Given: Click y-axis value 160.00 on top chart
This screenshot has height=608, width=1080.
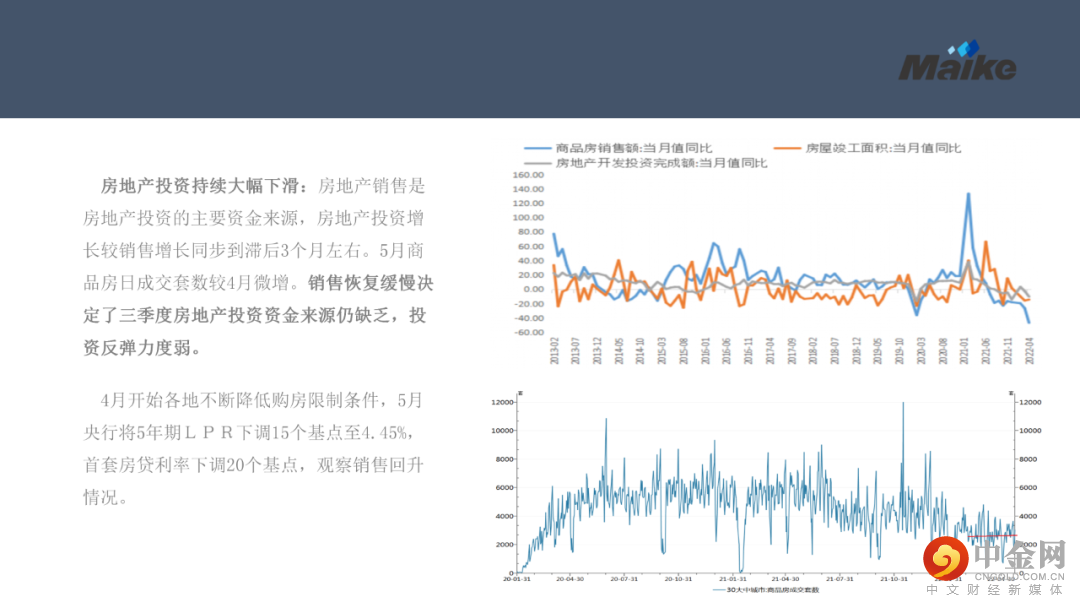Looking at the screenshot, I should pyautogui.click(x=528, y=175).
